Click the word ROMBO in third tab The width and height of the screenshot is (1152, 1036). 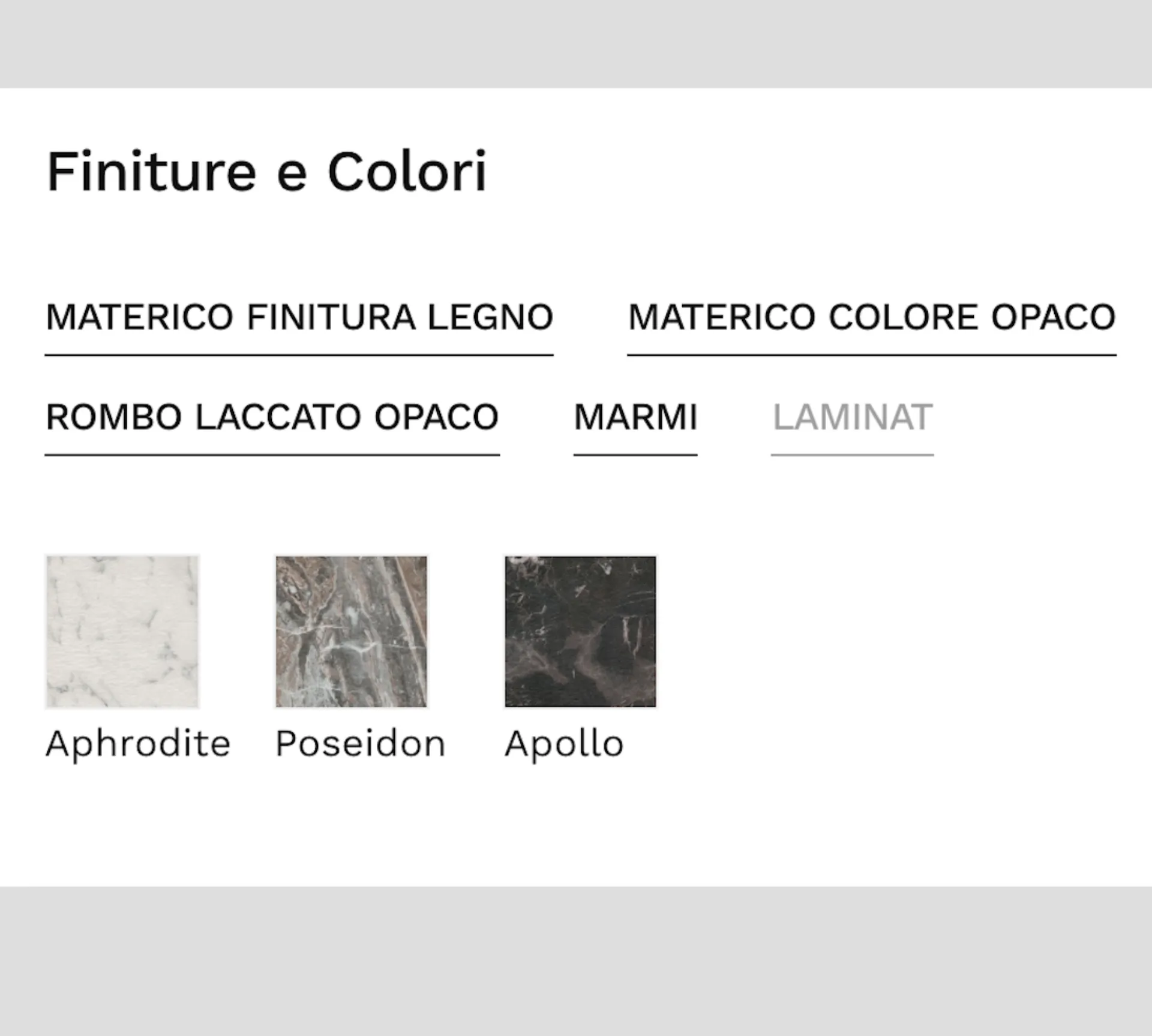pyautogui.click(x=113, y=417)
